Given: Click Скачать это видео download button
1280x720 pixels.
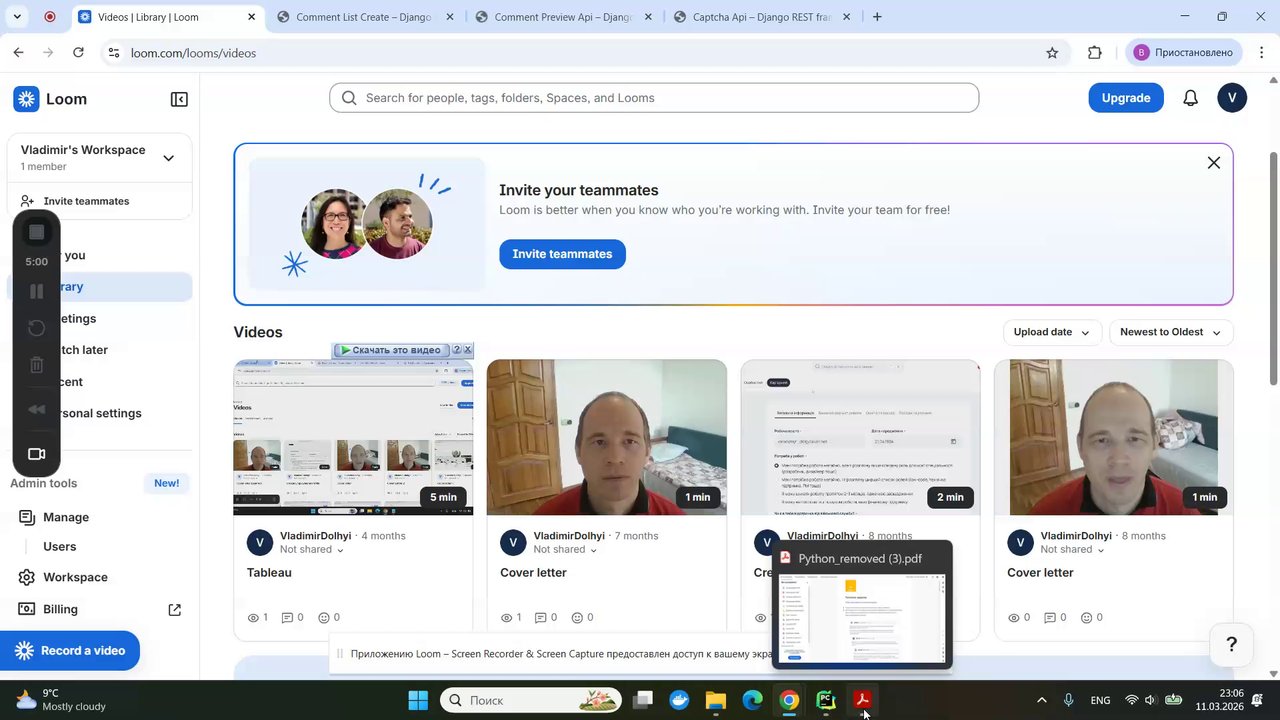Looking at the screenshot, I should tap(391, 350).
